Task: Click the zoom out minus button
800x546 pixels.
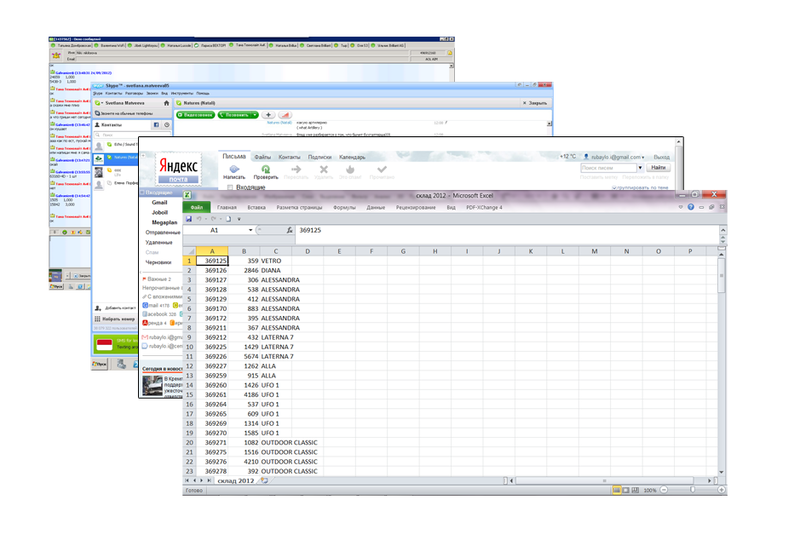Action: (x=664, y=490)
